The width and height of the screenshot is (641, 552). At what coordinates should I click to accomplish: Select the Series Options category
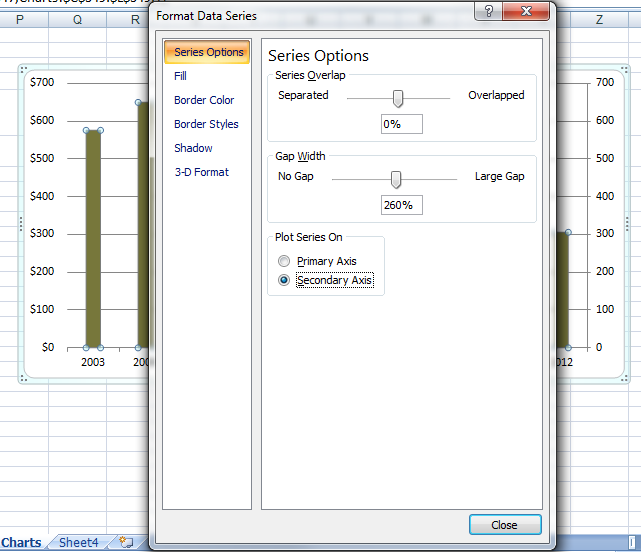click(x=207, y=52)
